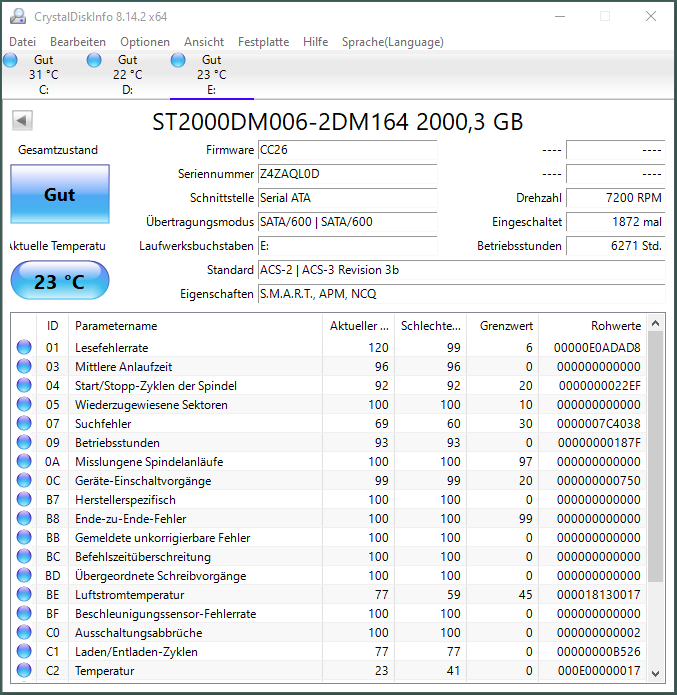Click status orb for Geräte-Einschaltvorgänge row
This screenshot has width=677, height=695.
click(x=24, y=480)
